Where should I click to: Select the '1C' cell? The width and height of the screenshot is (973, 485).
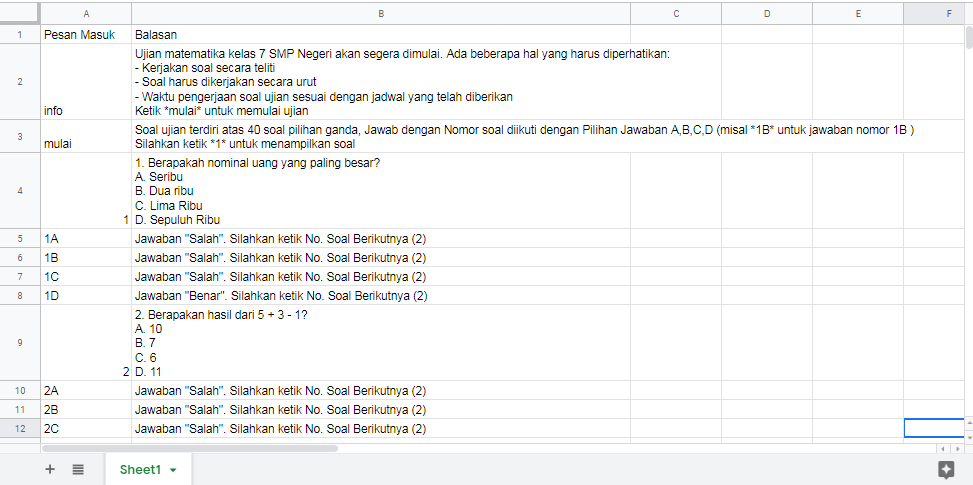pos(86,277)
